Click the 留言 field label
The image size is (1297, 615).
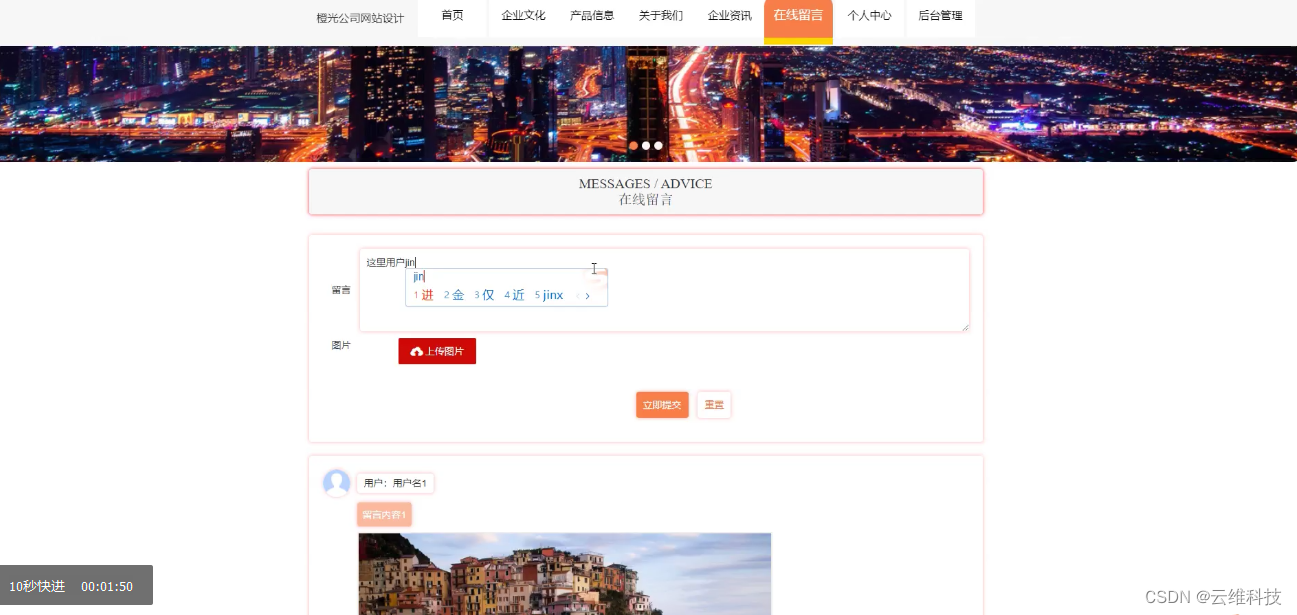click(x=341, y=290)
